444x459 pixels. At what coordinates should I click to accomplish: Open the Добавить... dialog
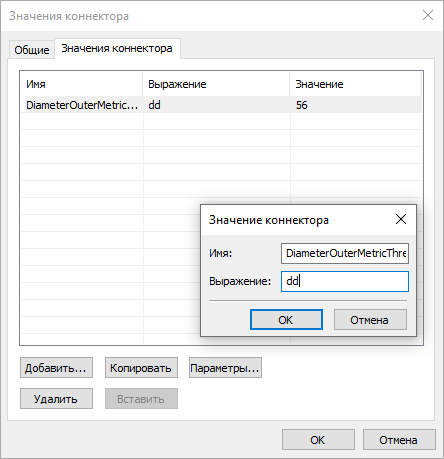[56, 368]
